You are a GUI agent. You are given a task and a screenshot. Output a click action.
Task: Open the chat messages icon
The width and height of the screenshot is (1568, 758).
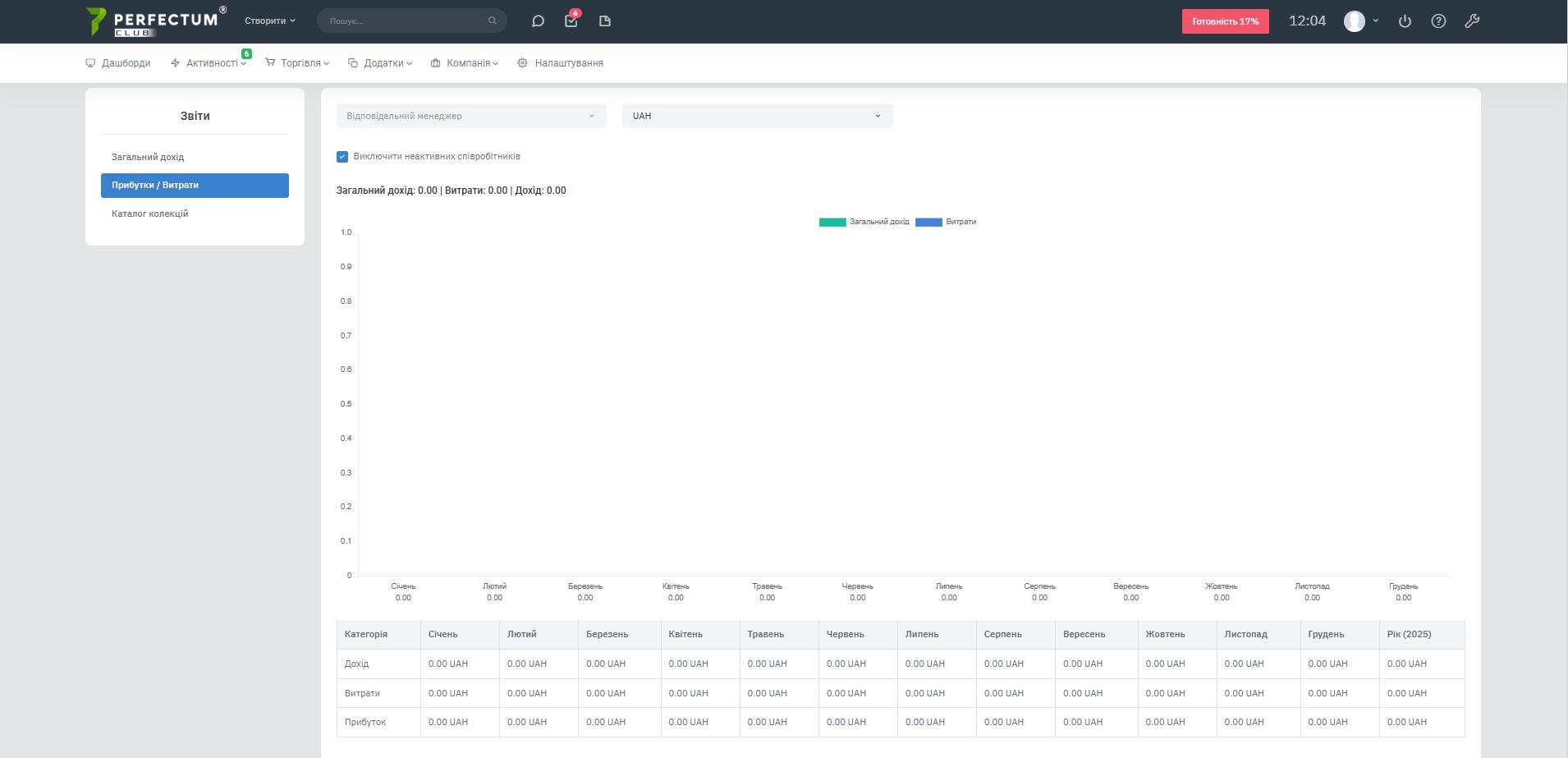[538, 21]
